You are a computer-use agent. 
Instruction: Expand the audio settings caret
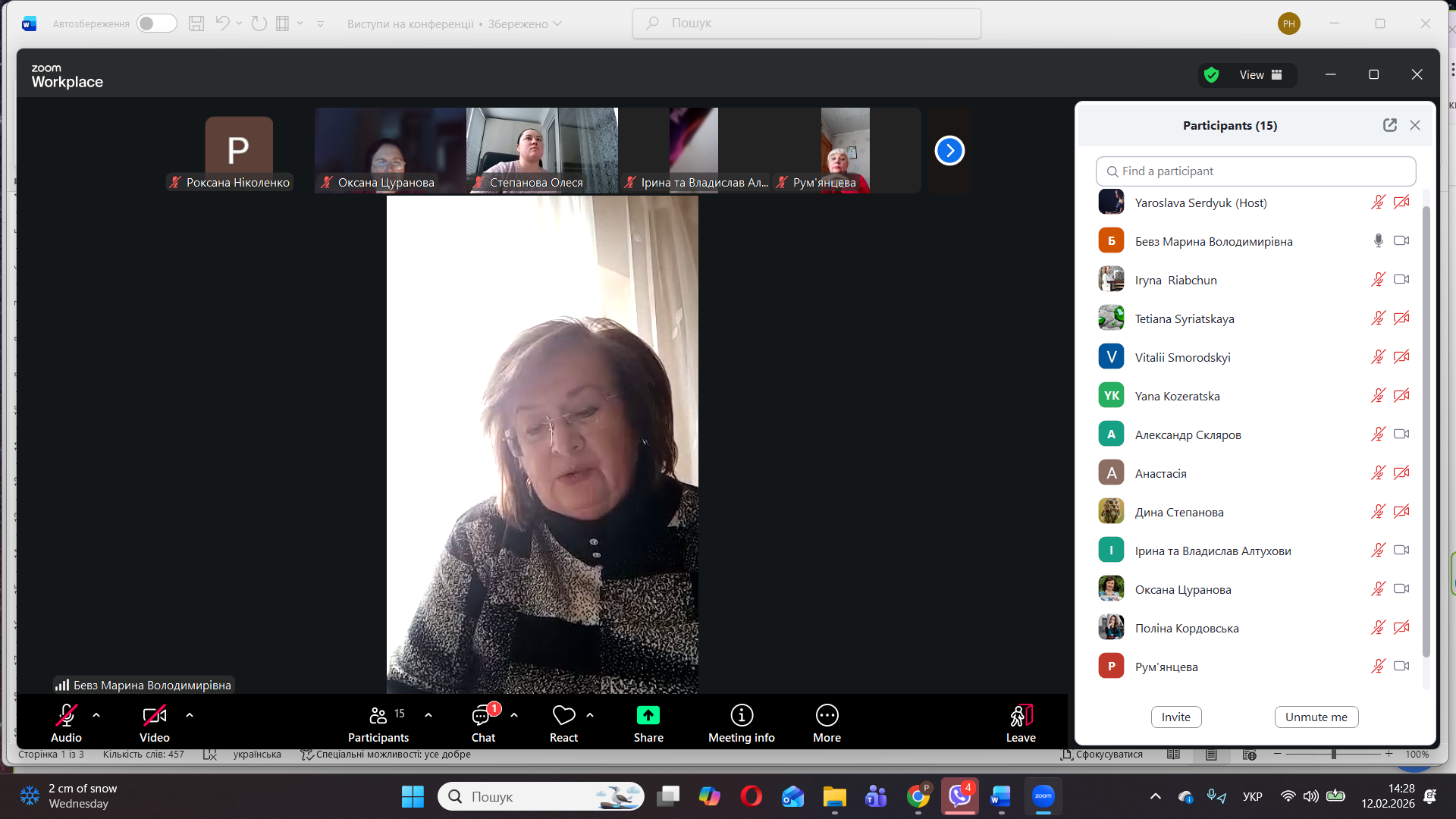point(96,714)
